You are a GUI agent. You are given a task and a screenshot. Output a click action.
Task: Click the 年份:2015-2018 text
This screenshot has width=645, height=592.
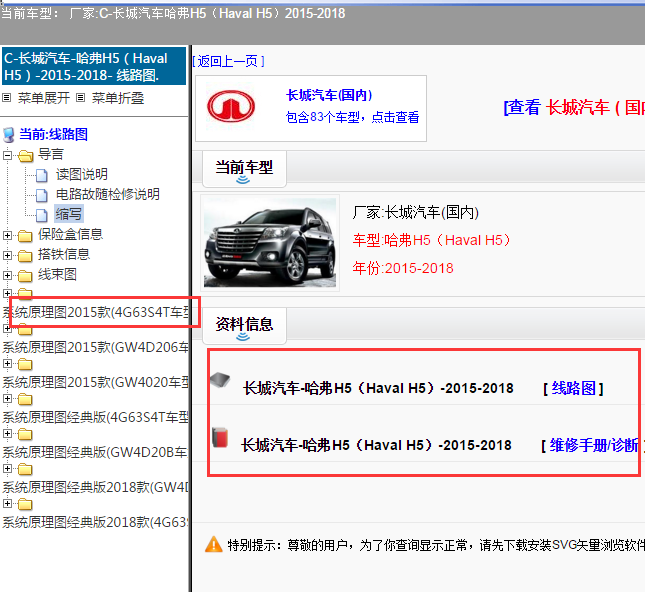pos(403,268)
